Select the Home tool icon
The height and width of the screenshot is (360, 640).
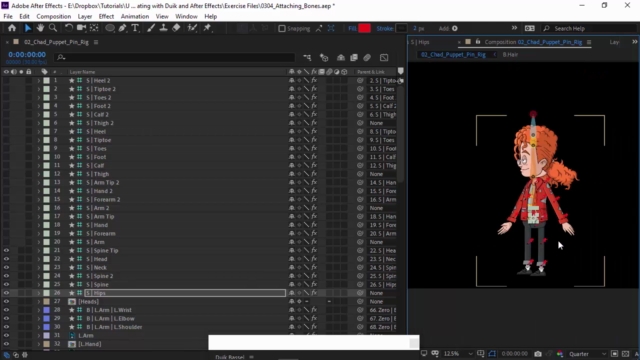click(x=12, y=28)
